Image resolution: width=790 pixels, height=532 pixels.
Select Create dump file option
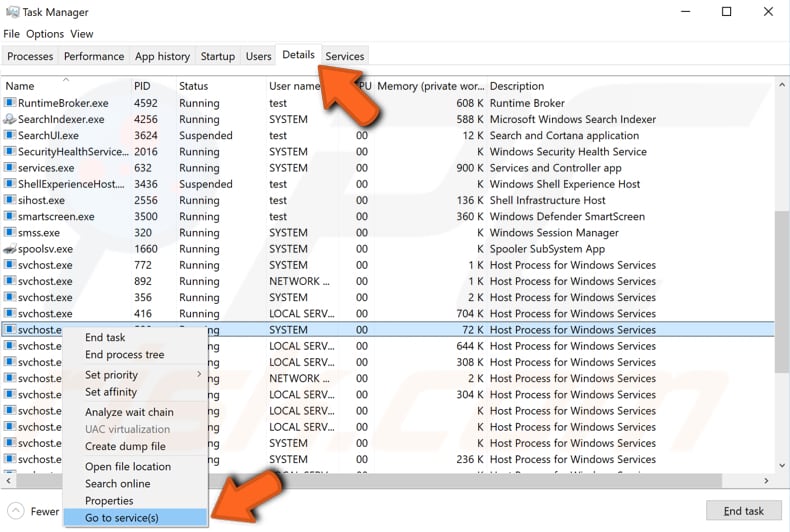tap(125, 446)
